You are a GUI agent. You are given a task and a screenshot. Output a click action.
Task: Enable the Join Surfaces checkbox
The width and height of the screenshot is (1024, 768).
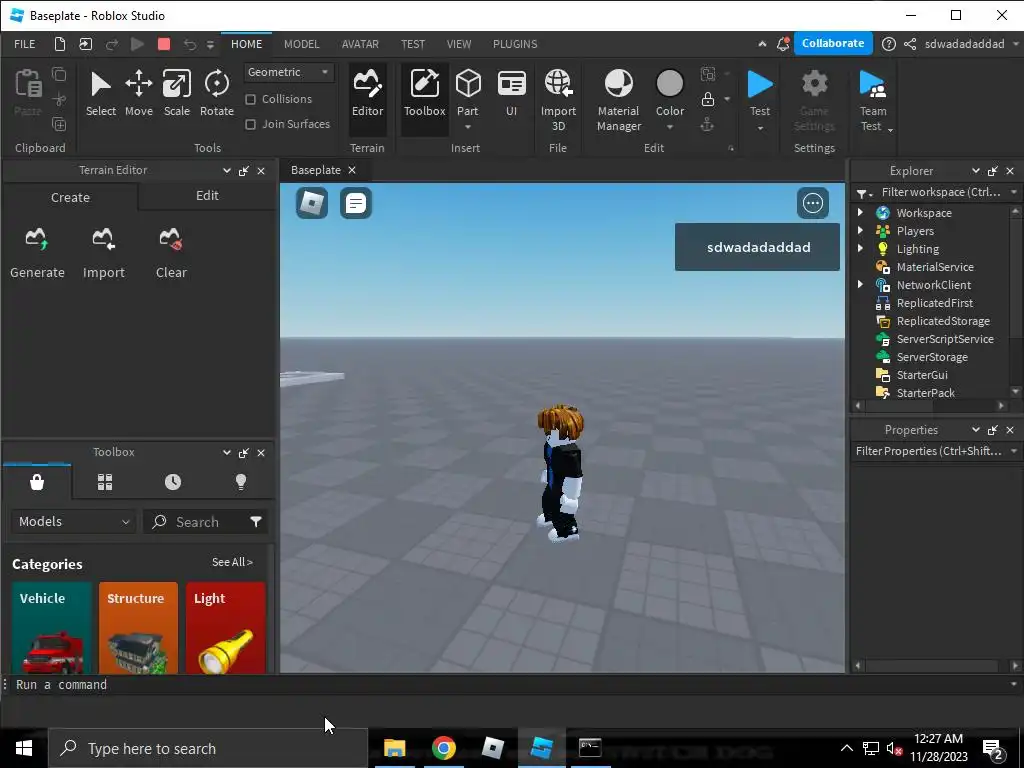250,124
